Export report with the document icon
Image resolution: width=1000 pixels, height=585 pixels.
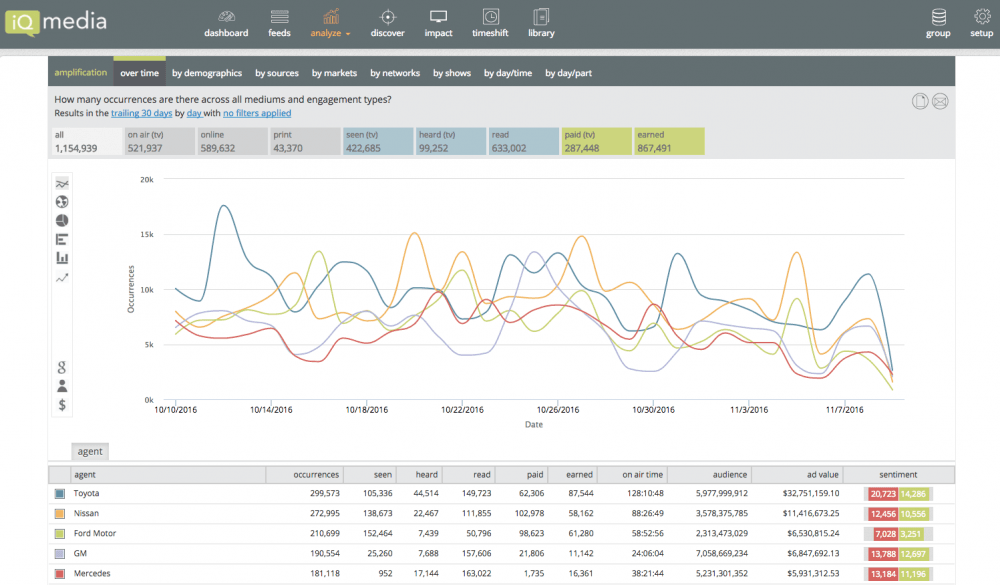pos(921,101)
